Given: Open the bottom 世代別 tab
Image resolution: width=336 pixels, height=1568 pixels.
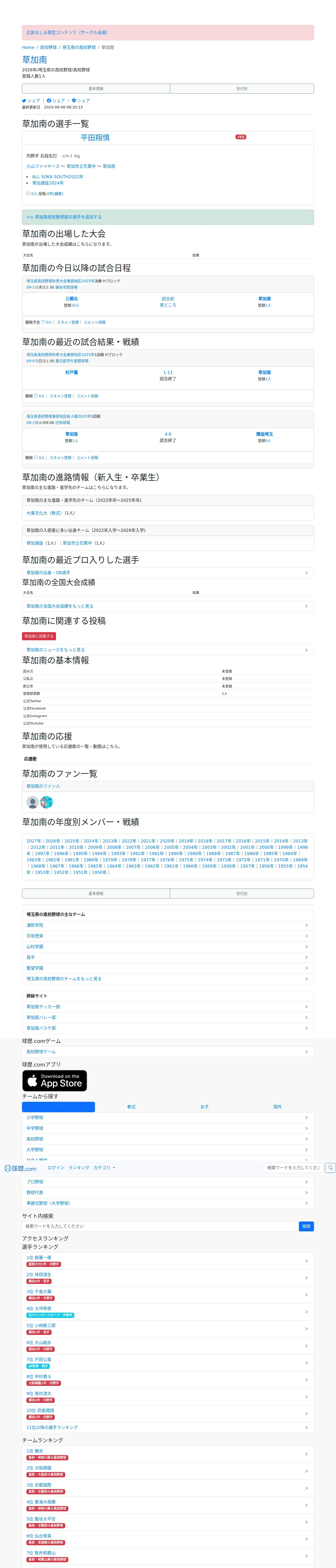Looking at the screenshot, I should 242,893.
